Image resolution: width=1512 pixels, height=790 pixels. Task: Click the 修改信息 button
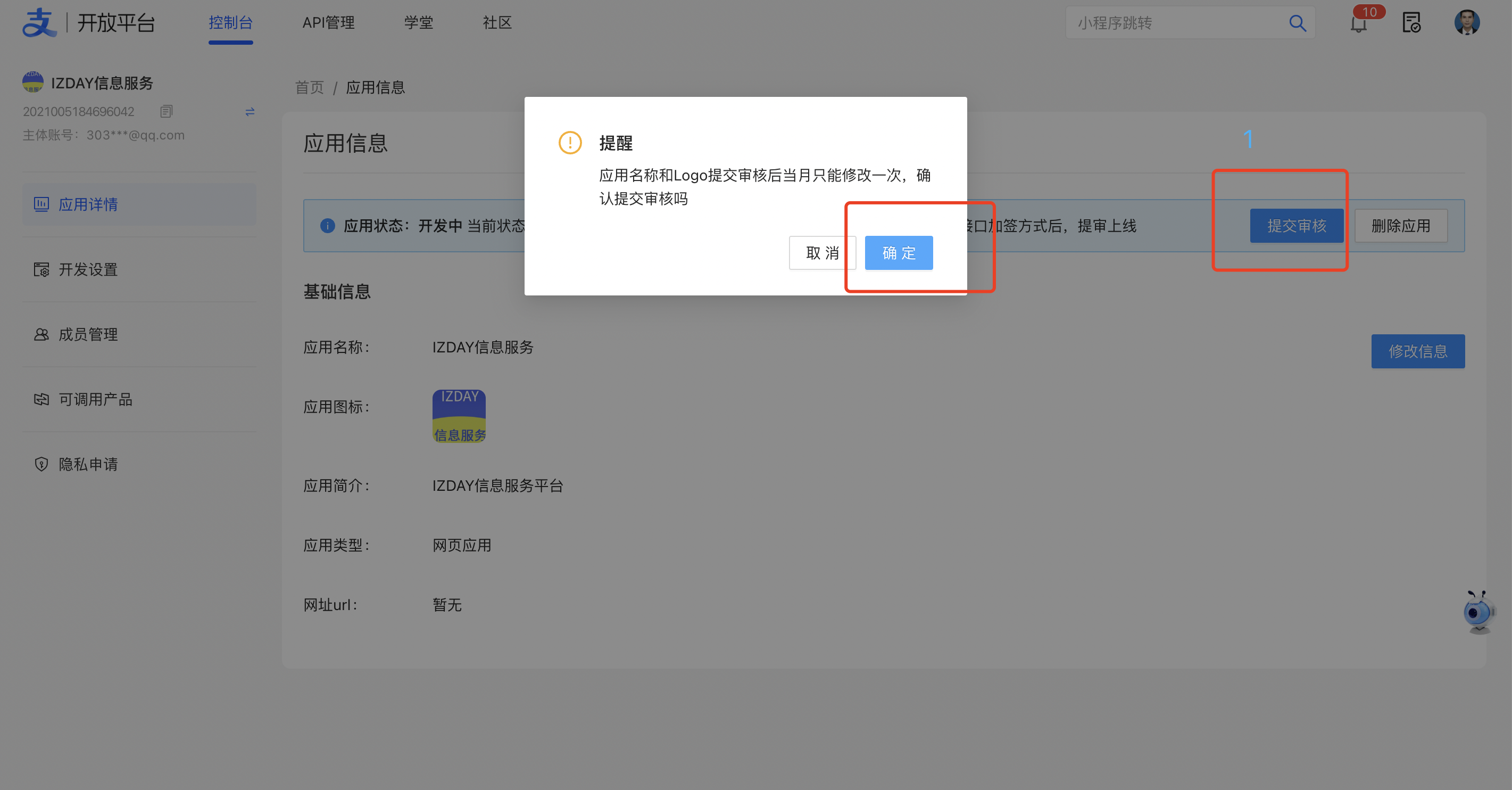pos(1418,351)
